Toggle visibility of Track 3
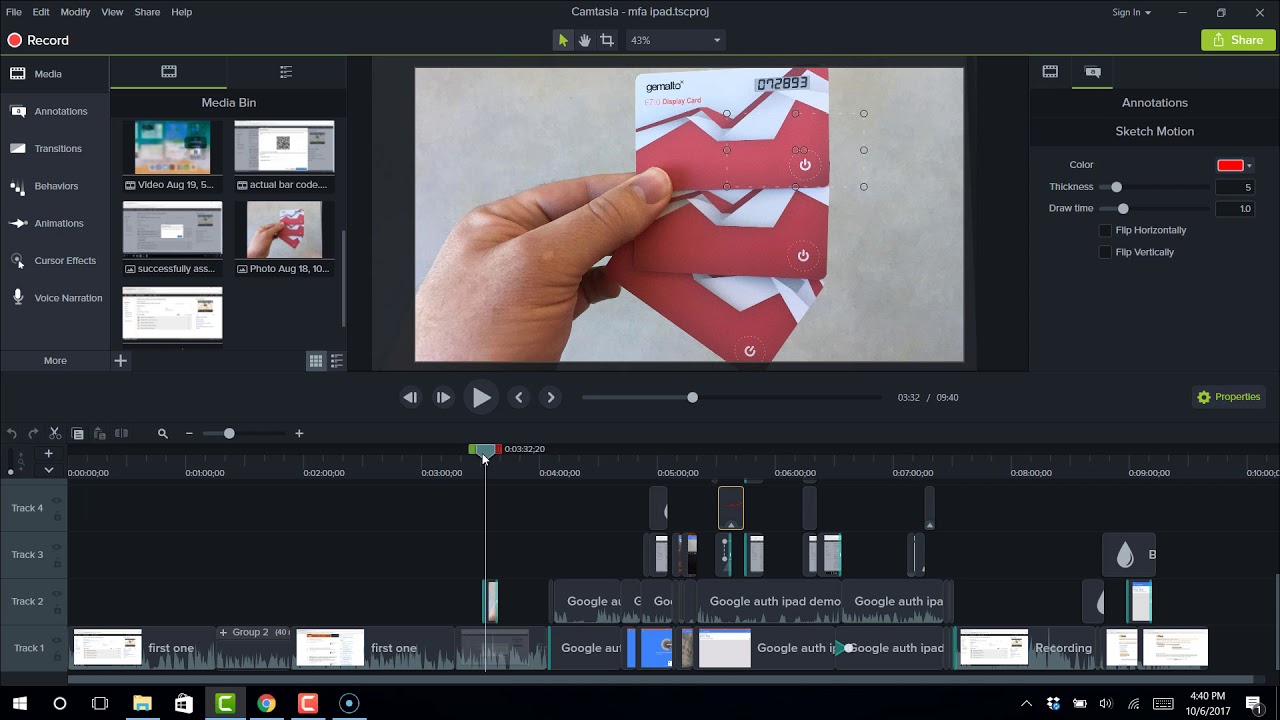This screenshot has height=720, width=1280. point(57,547)
